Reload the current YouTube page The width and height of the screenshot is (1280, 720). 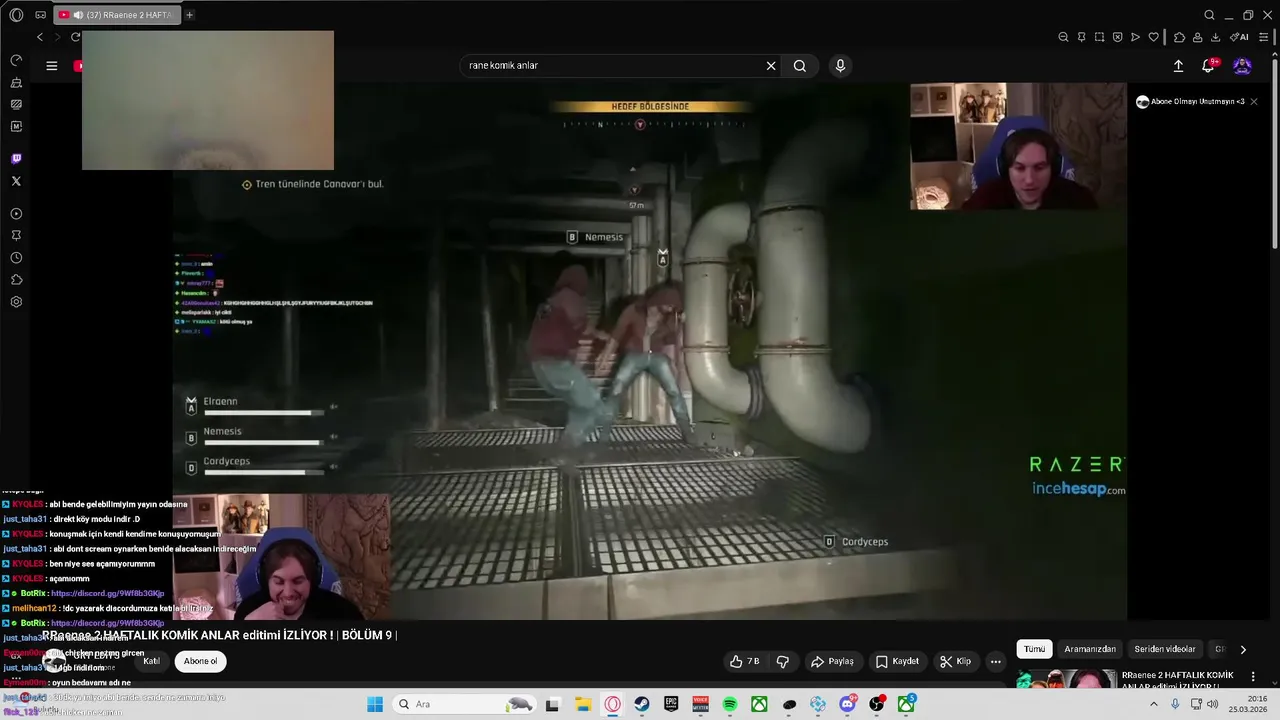coord(75,37)
